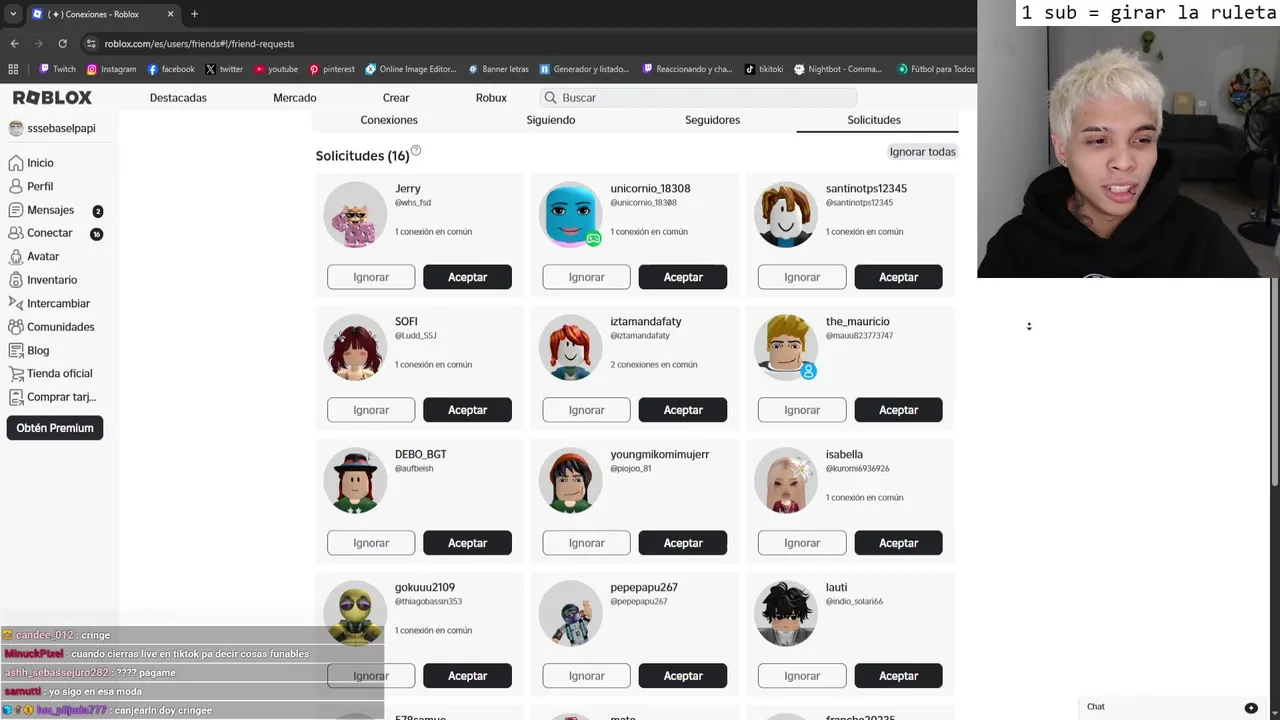Screen dimensions: 1280x720
Task: Open gokuuu2109's avatar thumbnail
Action: point(355,613)
